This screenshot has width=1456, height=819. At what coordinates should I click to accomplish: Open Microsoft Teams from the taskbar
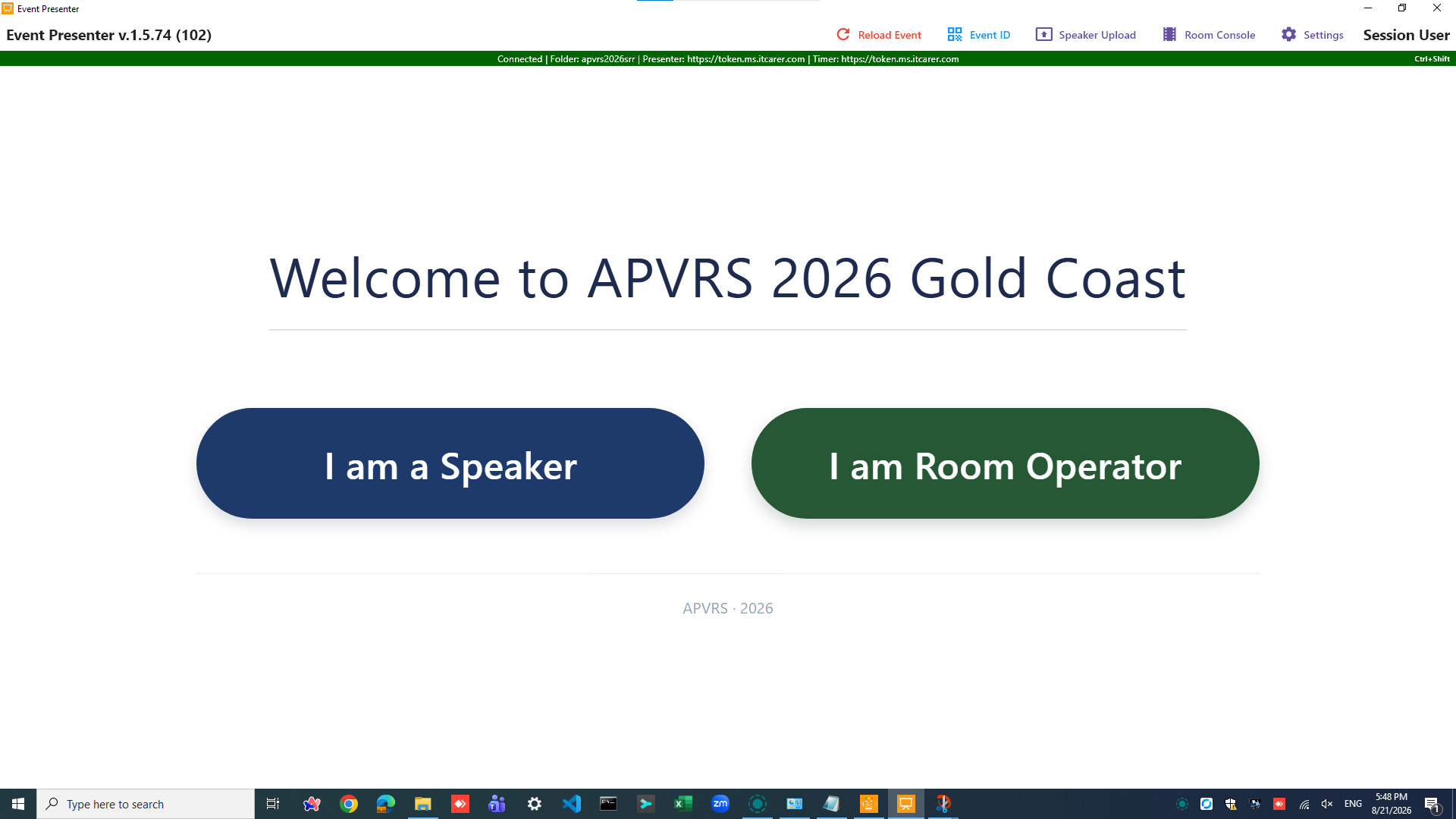click(497, 804)
